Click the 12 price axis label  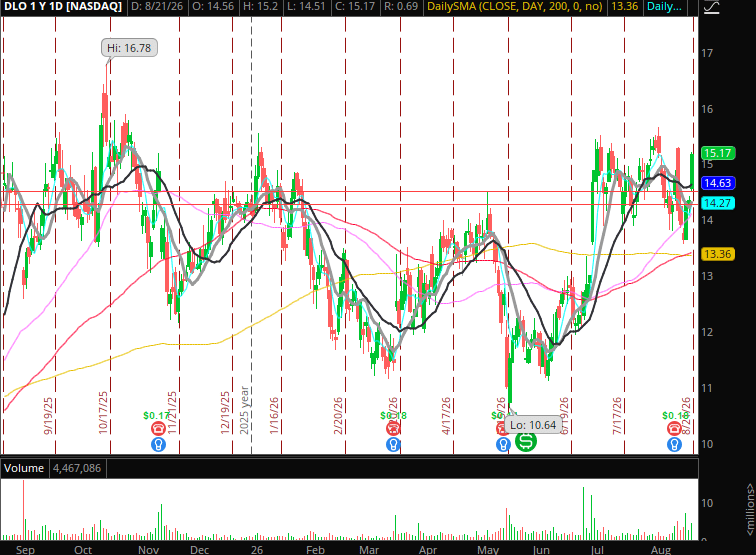(707, 332)
